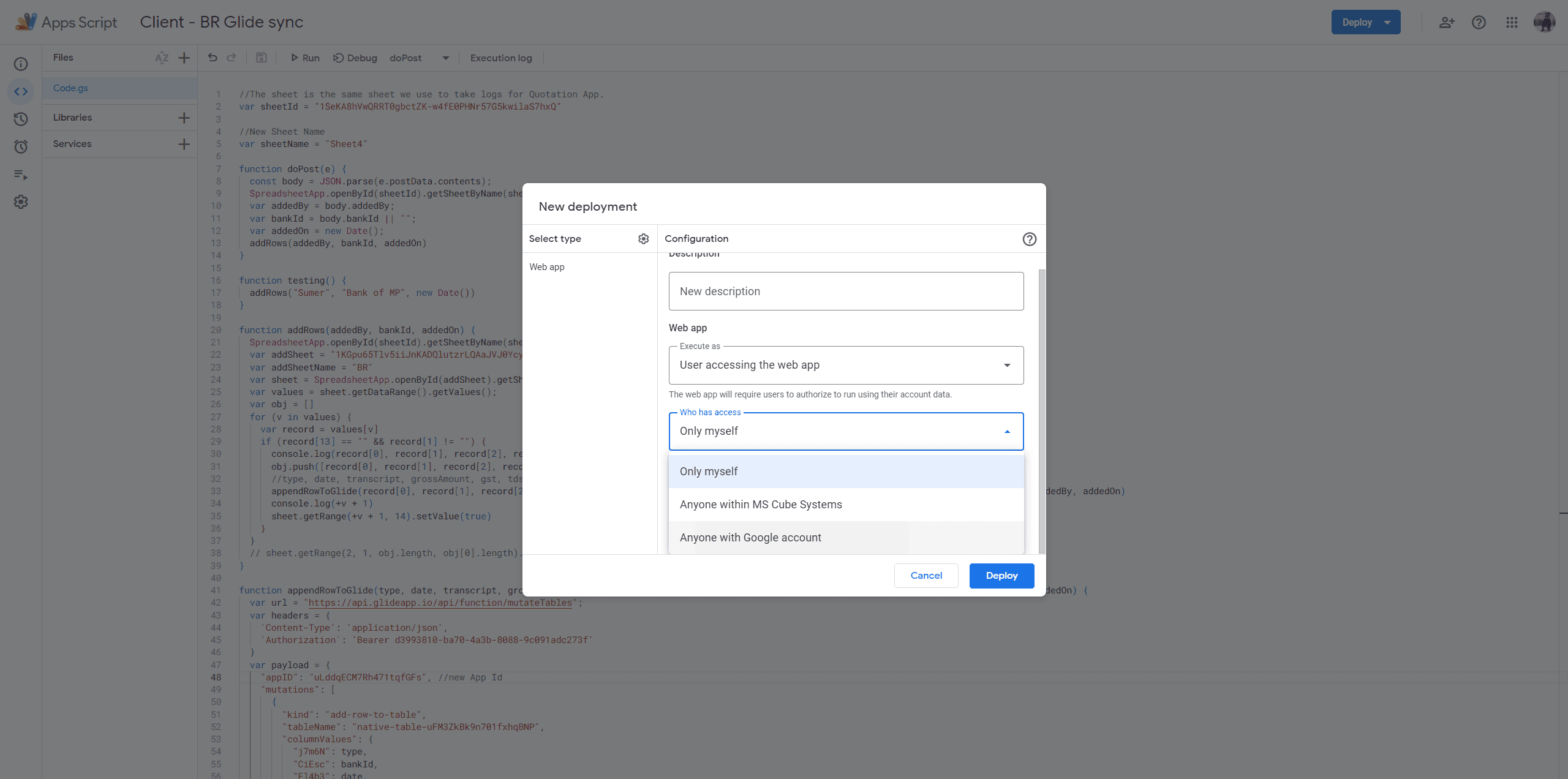
Task: Open the support help icon in header
Action: 1479,22
